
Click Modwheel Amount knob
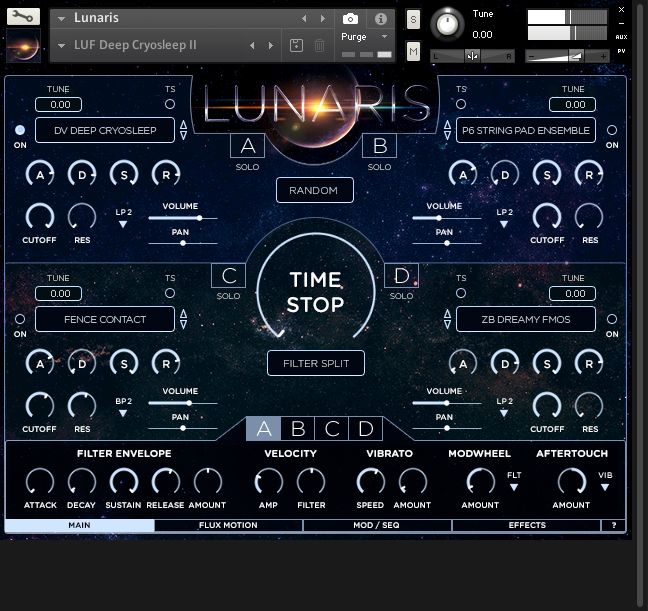click(x=481, y=482)
